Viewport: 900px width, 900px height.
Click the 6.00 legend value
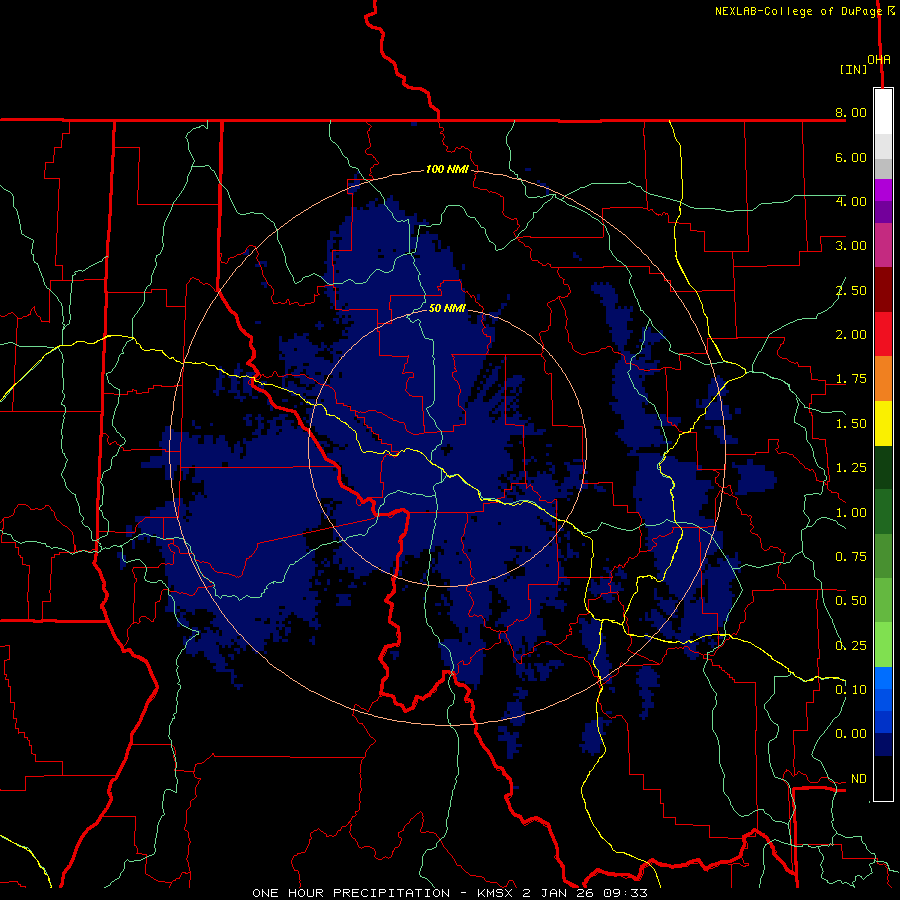click(x=851, y=157)
